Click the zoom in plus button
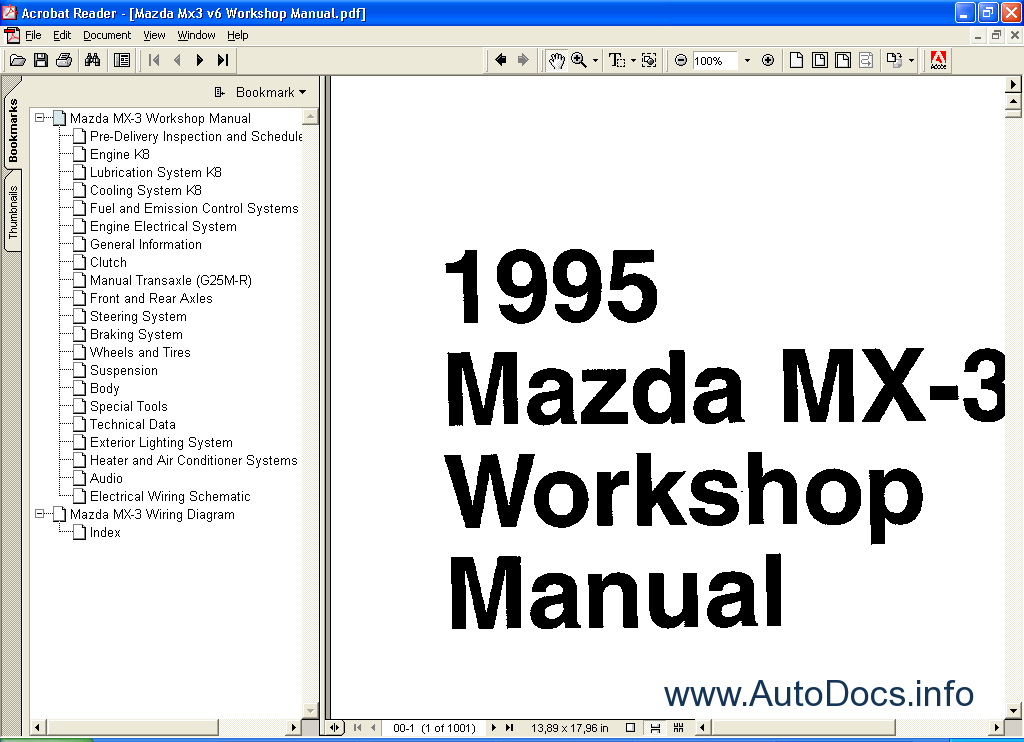This screenshot has width=1024, height=742. (768, 61)
